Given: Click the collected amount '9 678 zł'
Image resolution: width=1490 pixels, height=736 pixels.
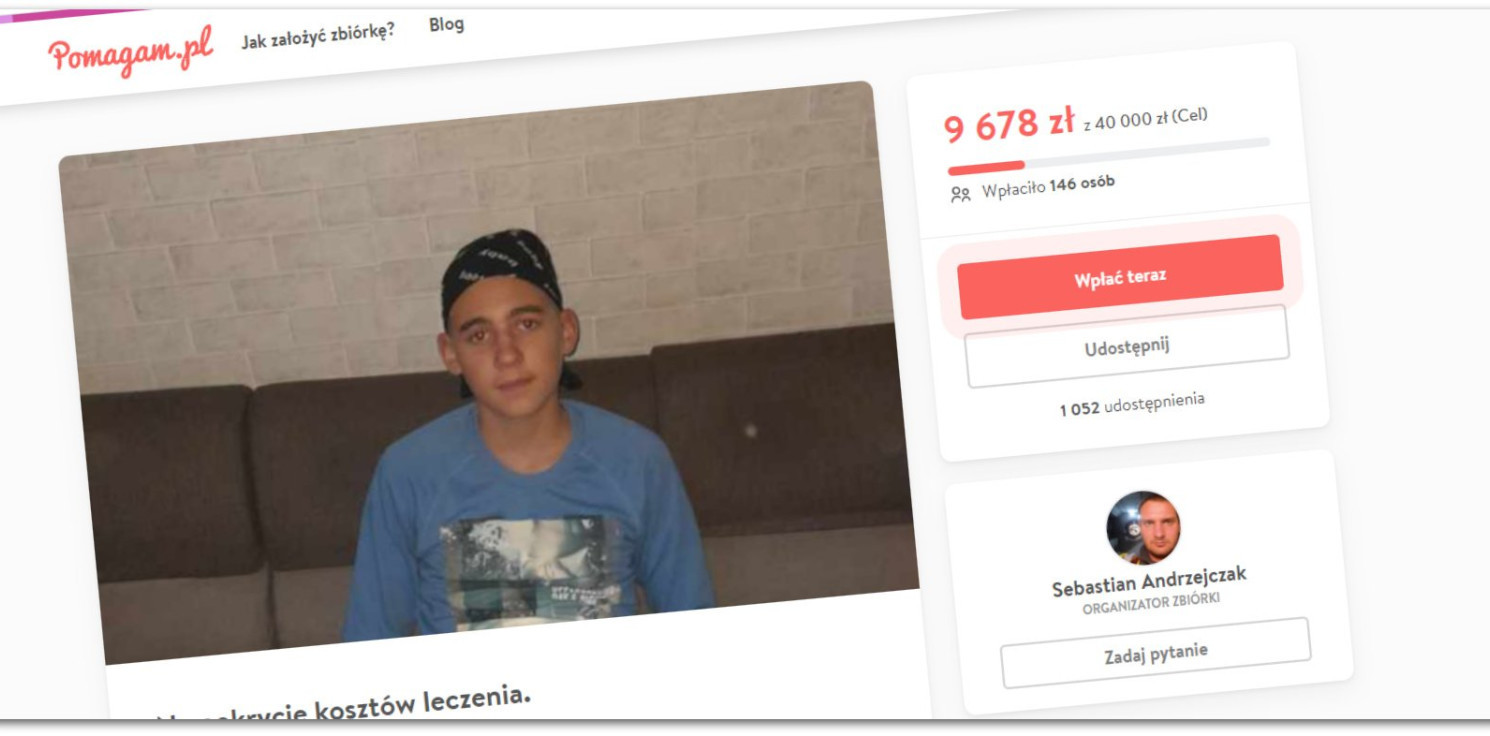Looking at the screenshot, I should (1009, 126).
